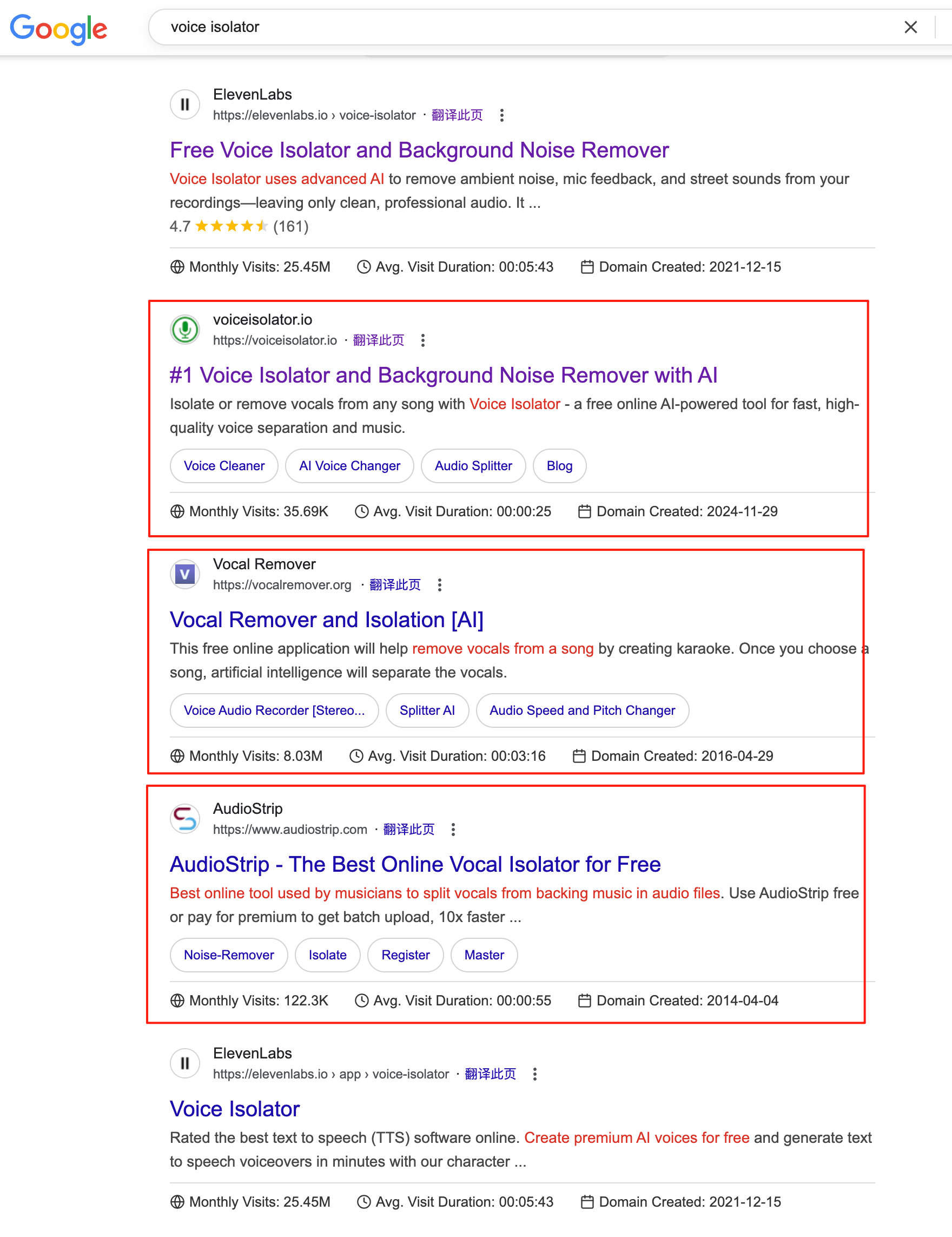Click the voiceisolator.io green microphone favicon
This screenshot has width=952, height=1237.
pos(184,330)
